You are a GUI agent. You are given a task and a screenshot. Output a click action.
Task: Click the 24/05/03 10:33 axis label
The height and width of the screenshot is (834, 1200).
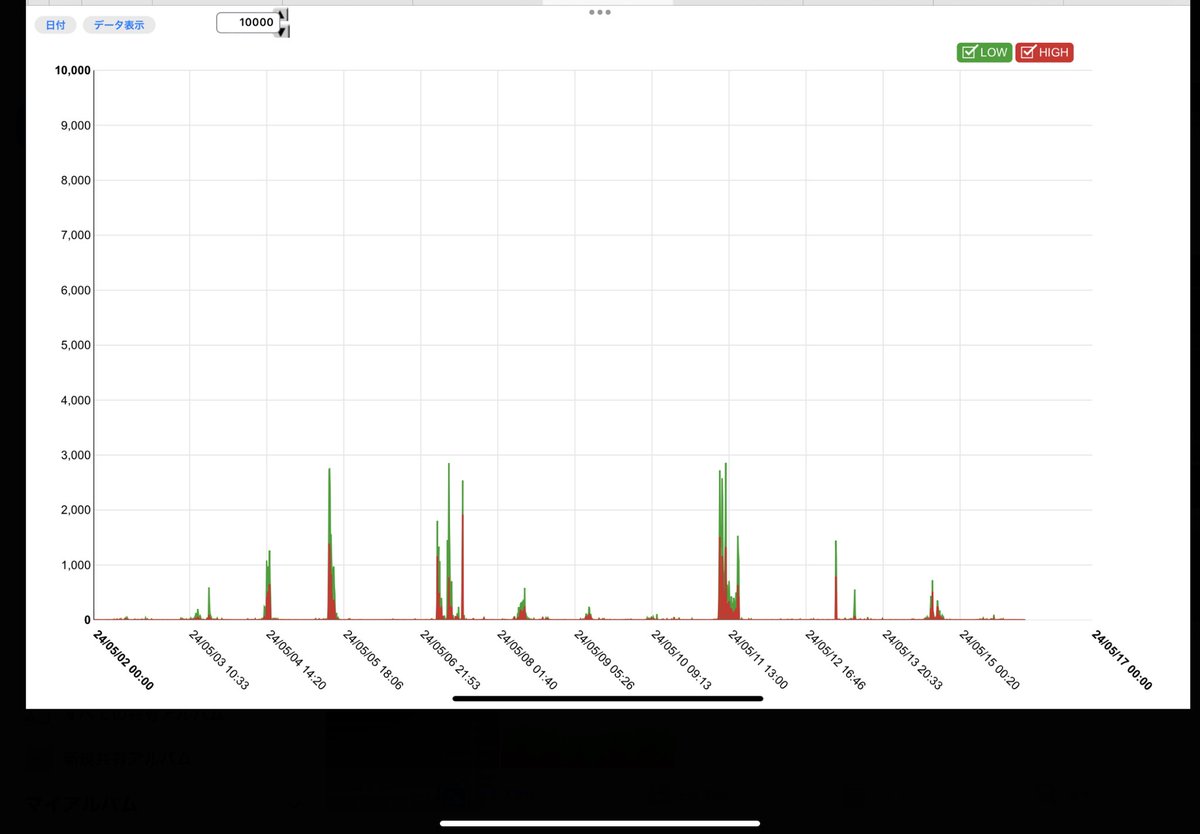pyautogui.click(x=219, y=660)
